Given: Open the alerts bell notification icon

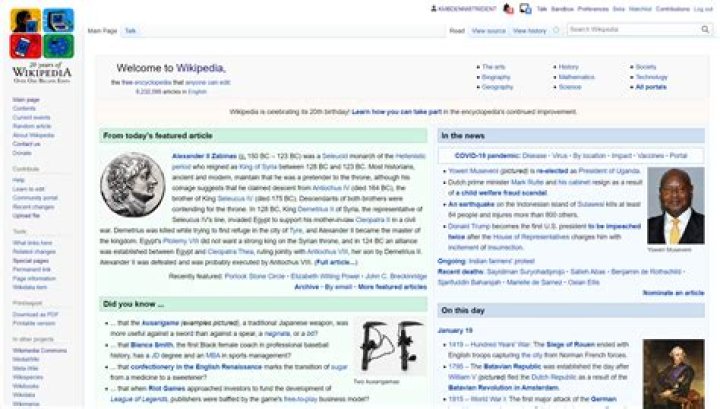Looking at the screenshot, I should pos(508,9).
